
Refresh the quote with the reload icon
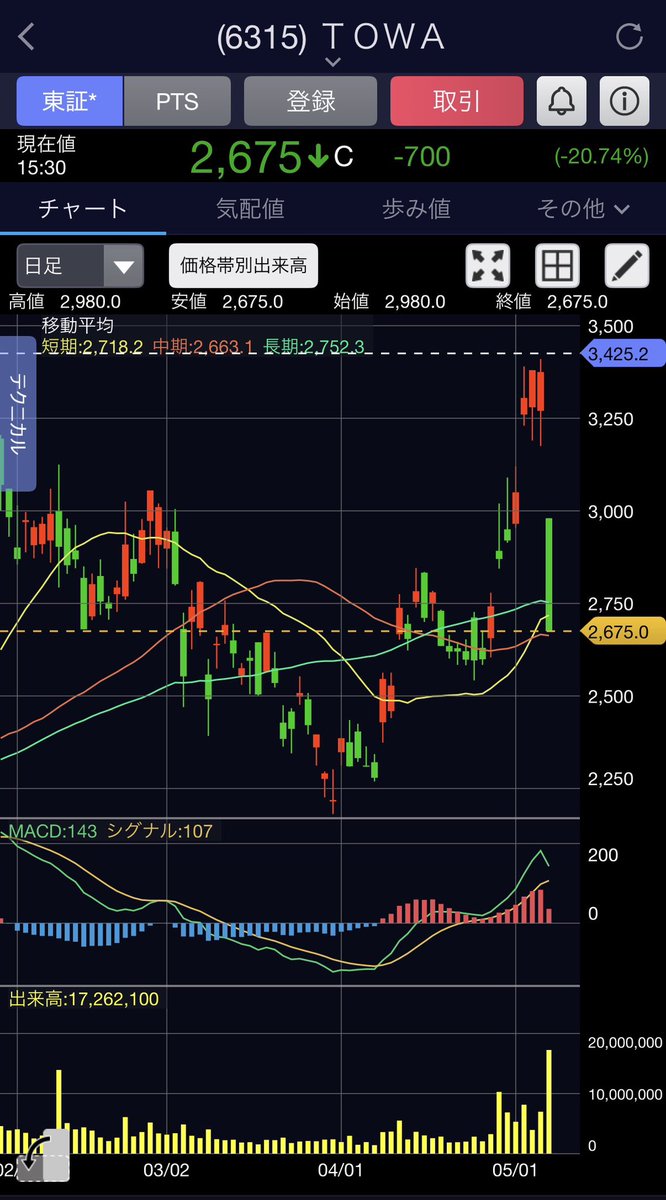tap(629, 38)
